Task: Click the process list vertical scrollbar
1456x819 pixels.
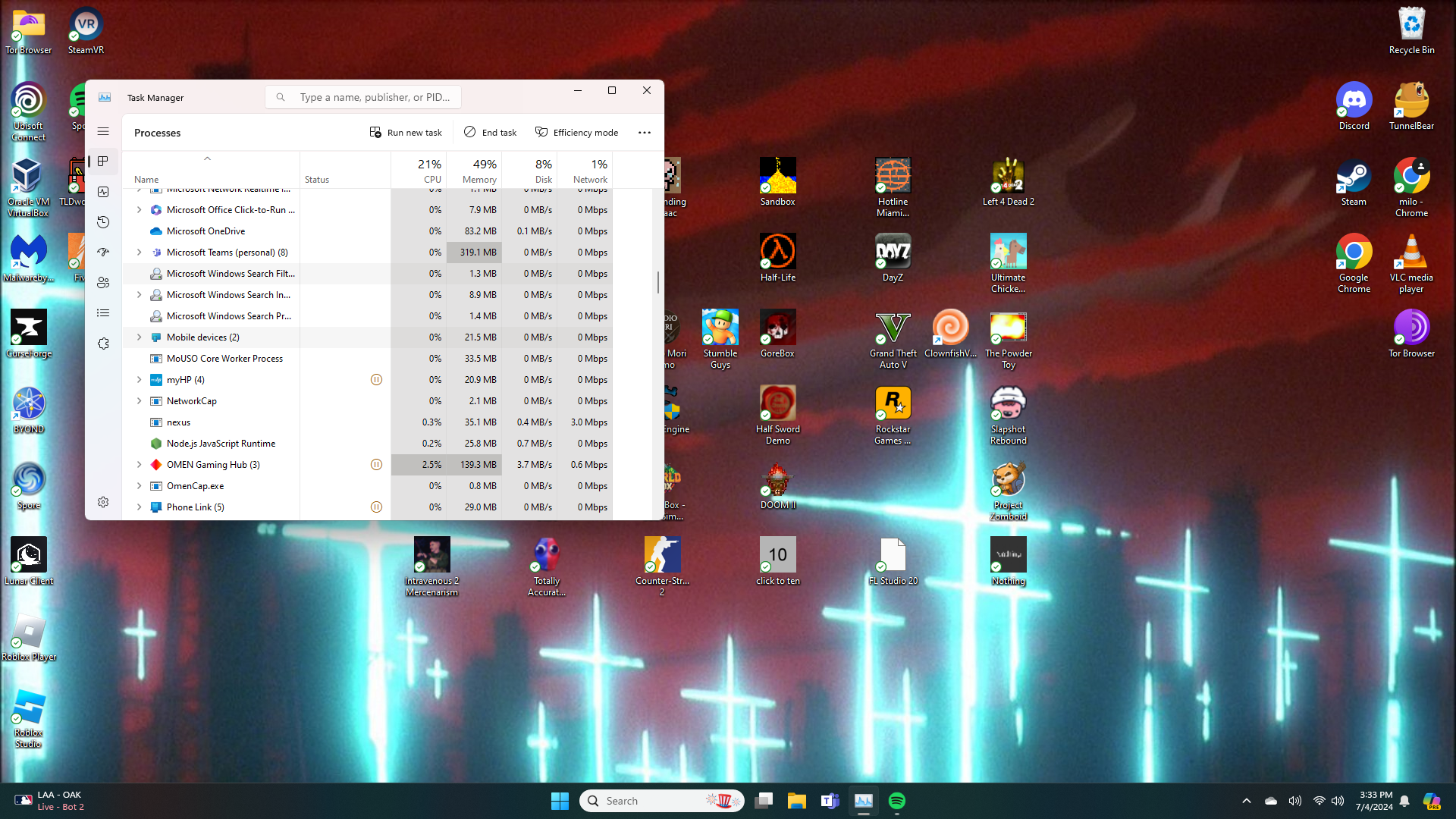Action: pos(657,282)
